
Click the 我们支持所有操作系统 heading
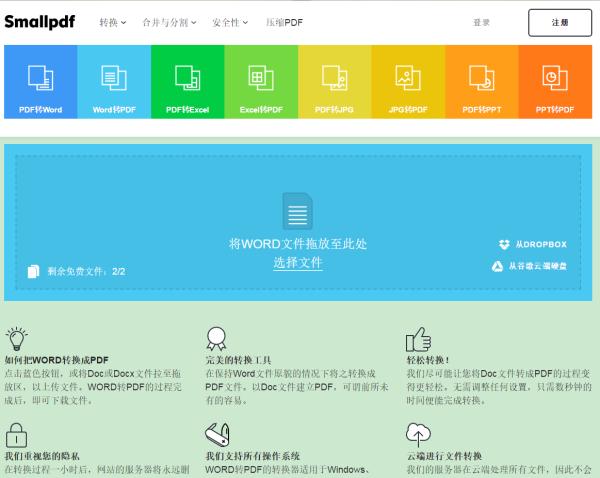(x=253, y=456)
